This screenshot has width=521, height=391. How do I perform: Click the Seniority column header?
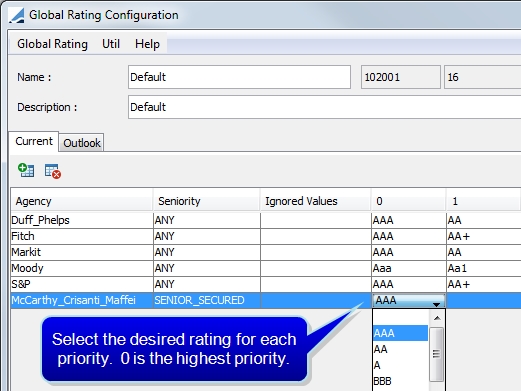pos(206,201)
